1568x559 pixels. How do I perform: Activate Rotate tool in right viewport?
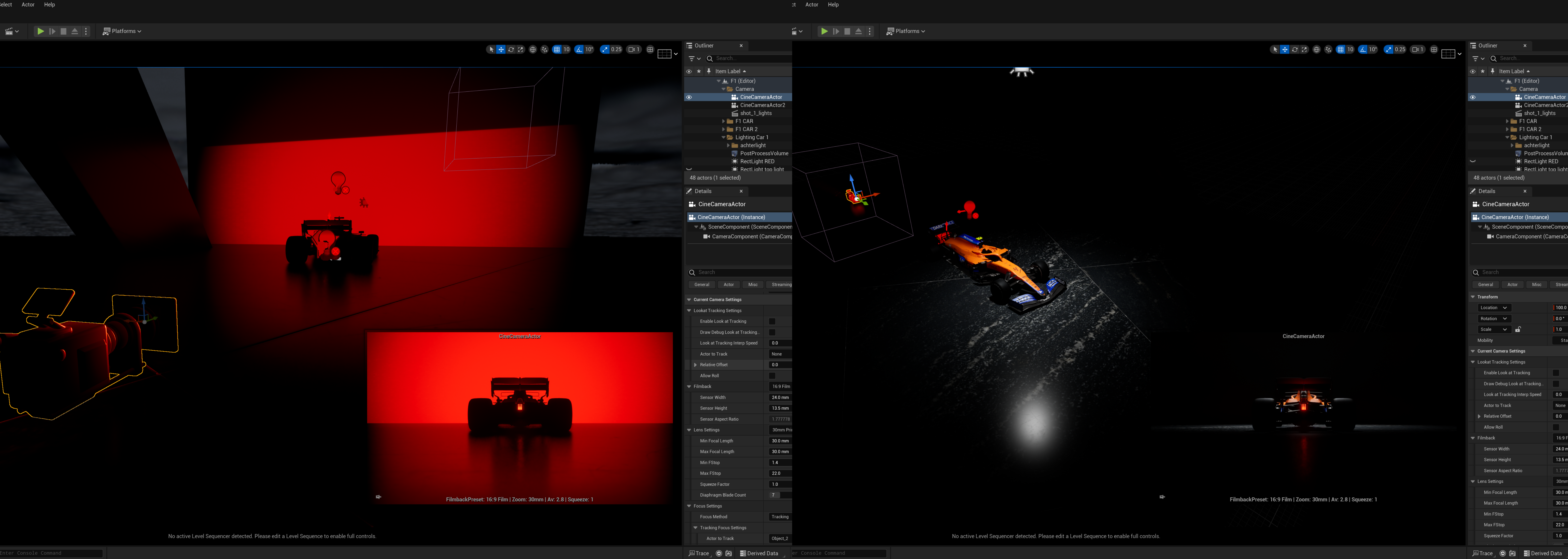click(x=1295, y=49)
